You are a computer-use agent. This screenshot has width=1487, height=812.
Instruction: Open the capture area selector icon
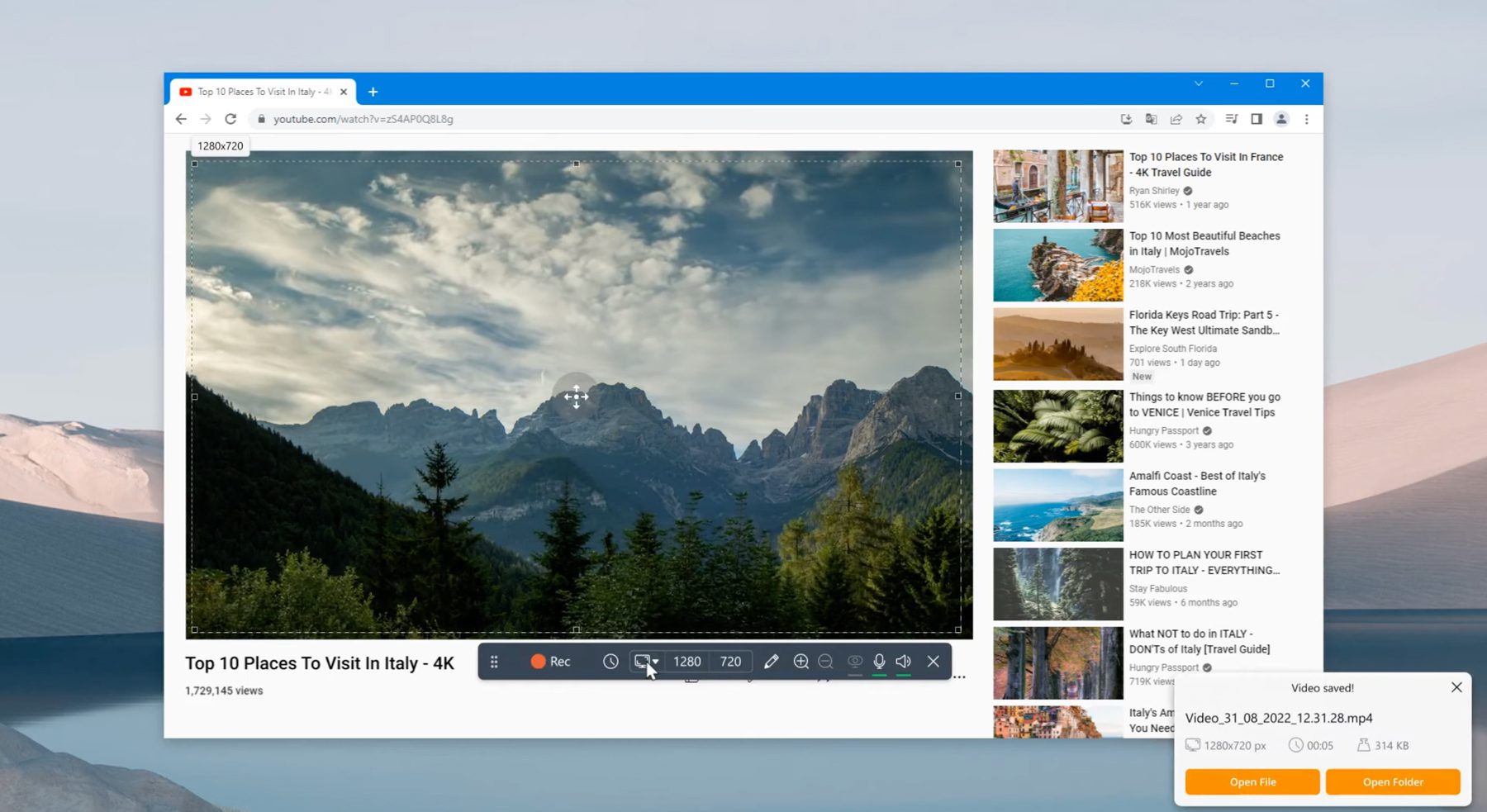[x=643, y=659]
